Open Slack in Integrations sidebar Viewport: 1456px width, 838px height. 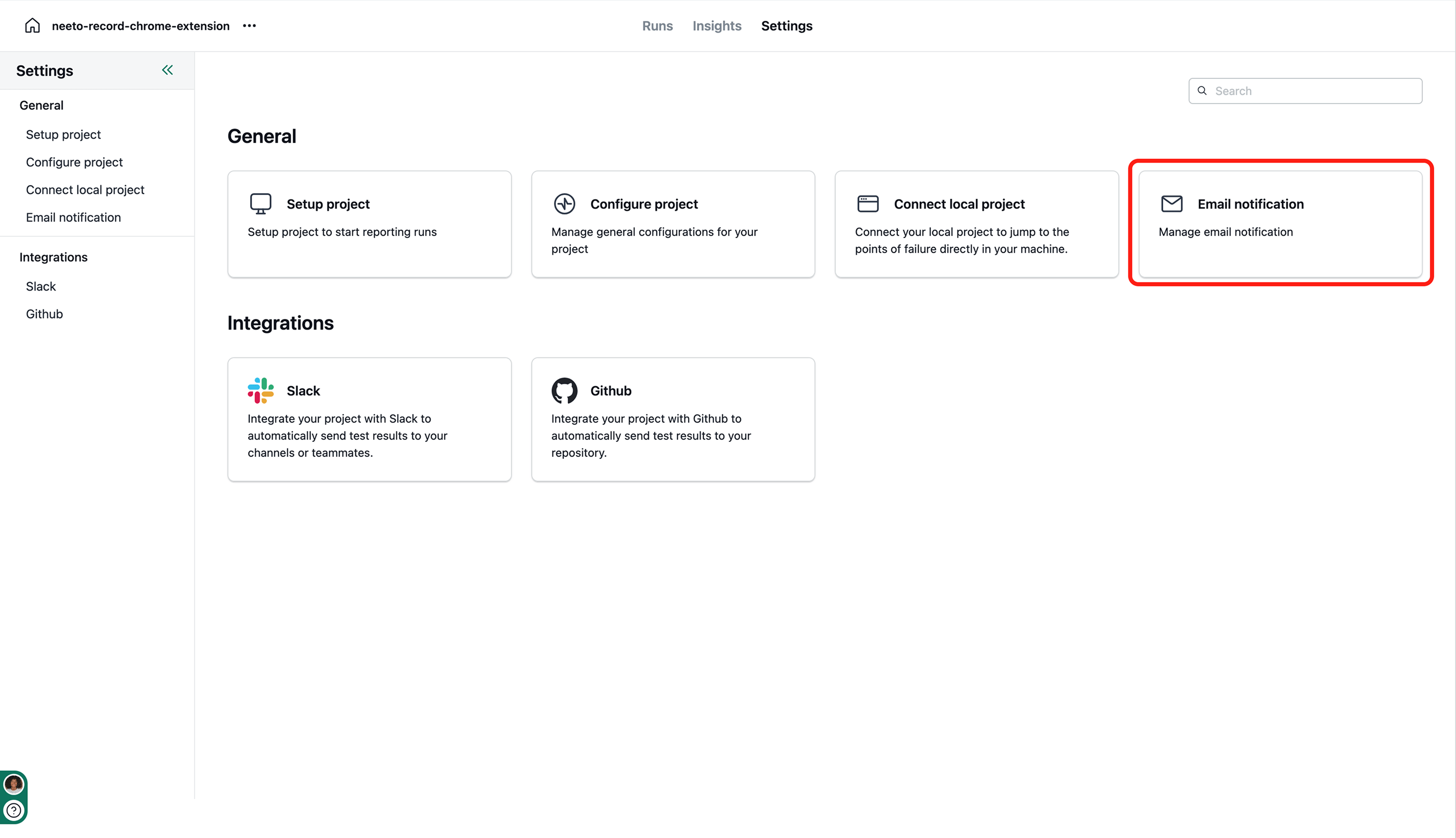click(41, 287)
